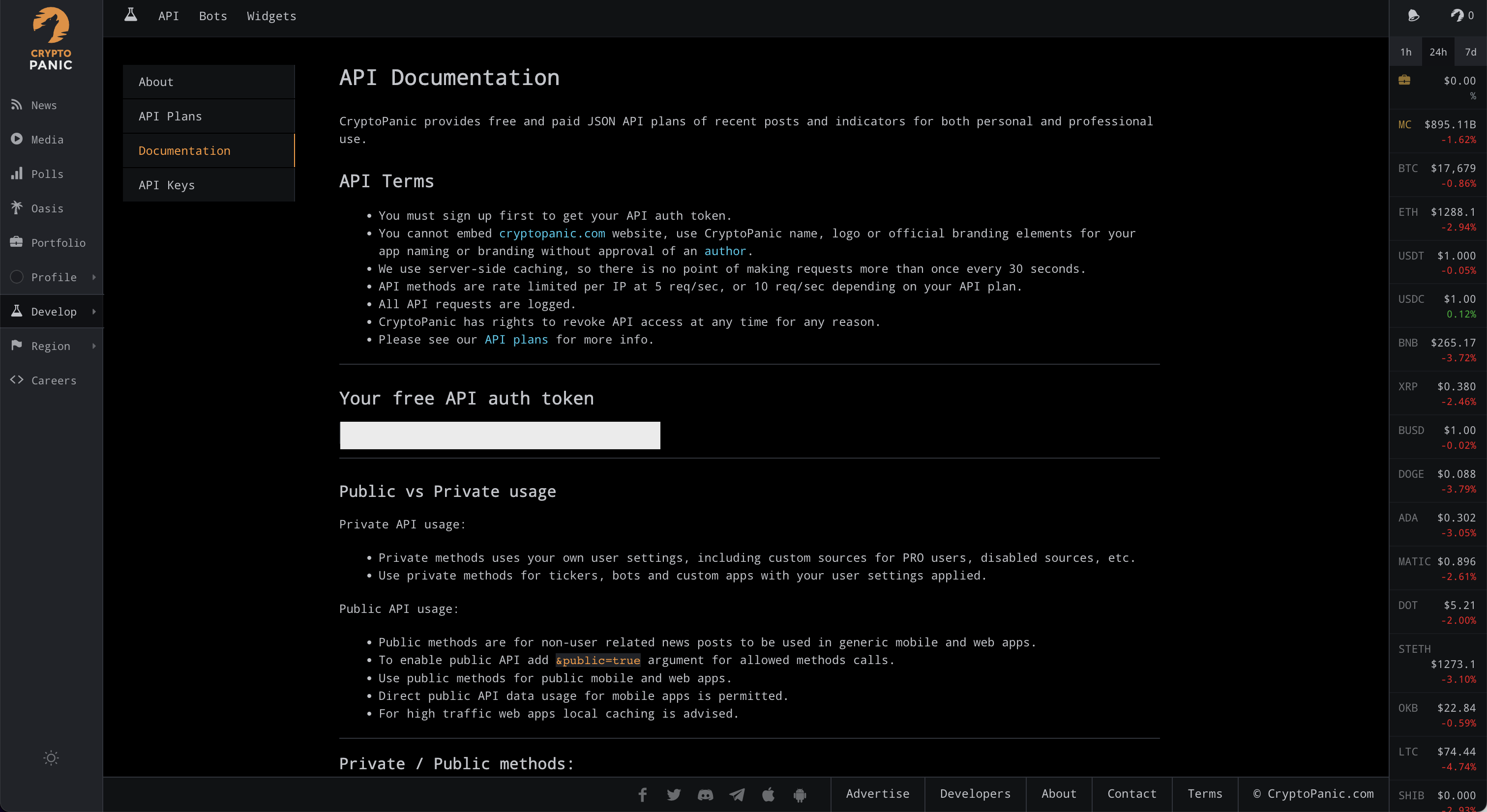Open the Apple app icon in footer
Viewport: 1487px width, 812px height.
click(768, 795)
